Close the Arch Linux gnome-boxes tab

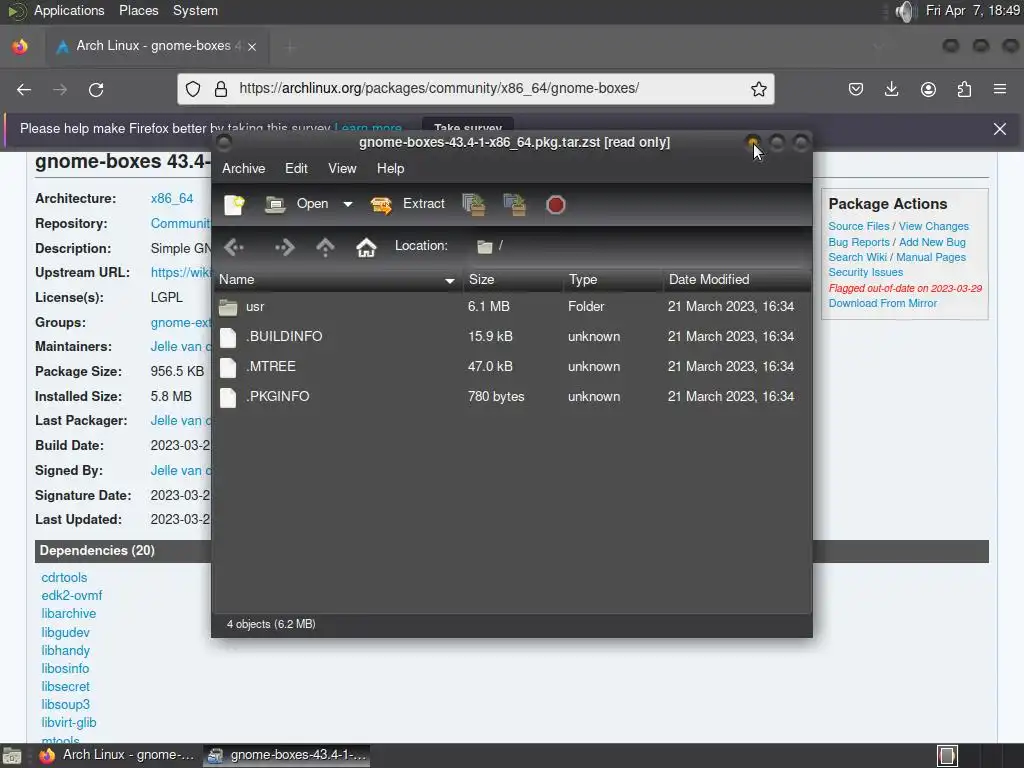(x=252, y=47)
